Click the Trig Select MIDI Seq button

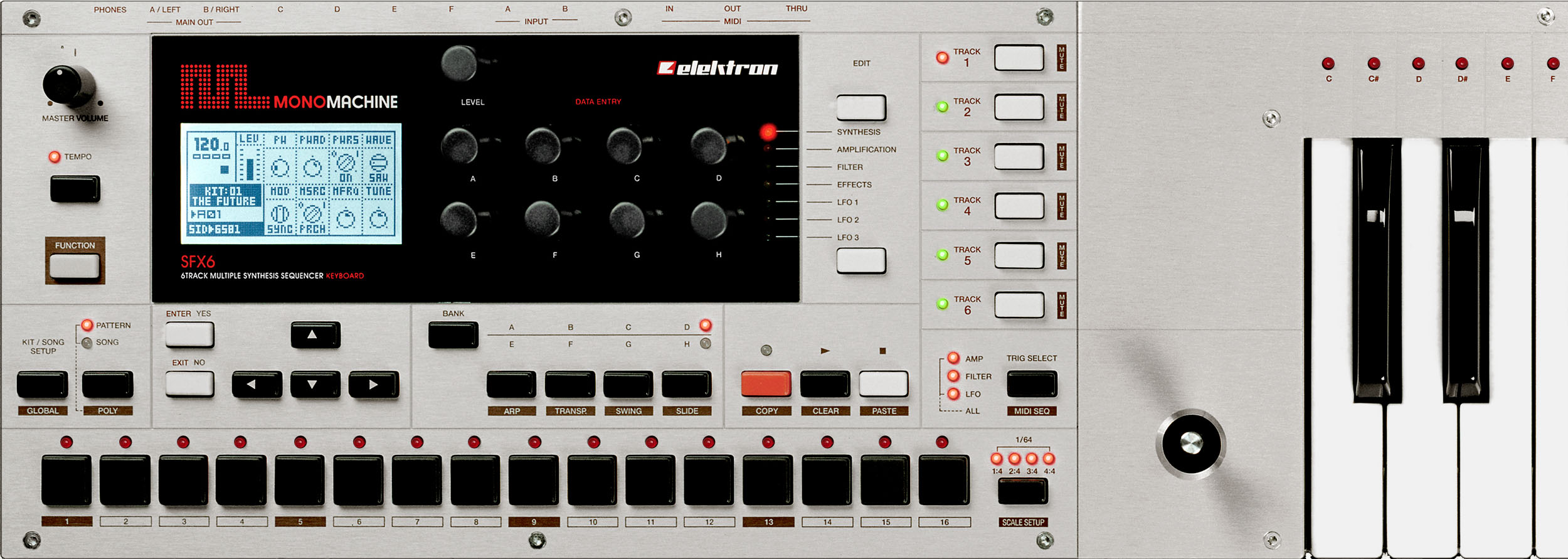tap(1032, 383)
